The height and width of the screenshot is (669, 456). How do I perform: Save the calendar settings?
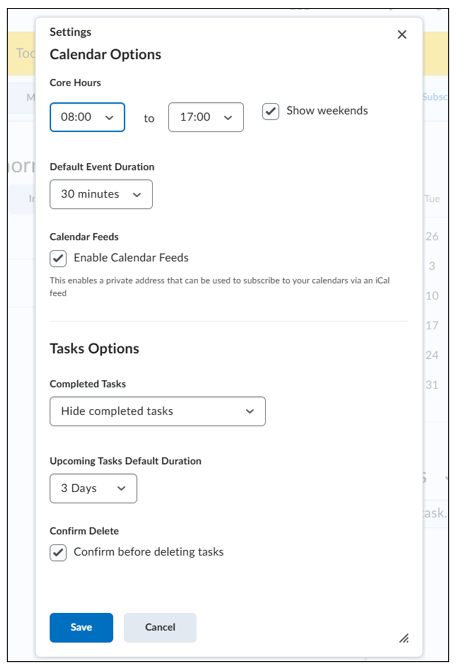pyautogui.click(x=81, y=627)
